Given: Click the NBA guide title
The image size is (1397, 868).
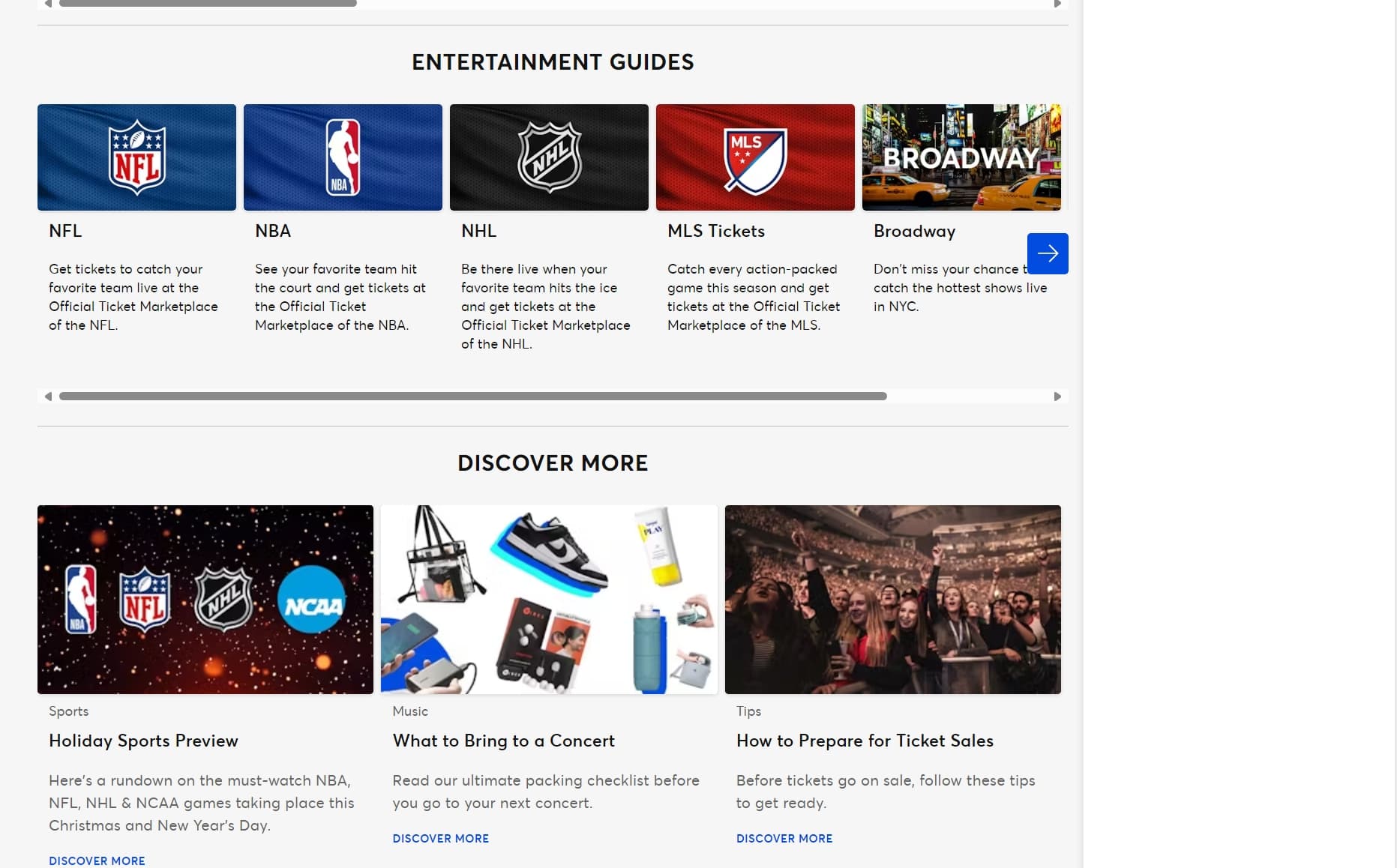Looking at the screenshot, I should click(273, 231).
